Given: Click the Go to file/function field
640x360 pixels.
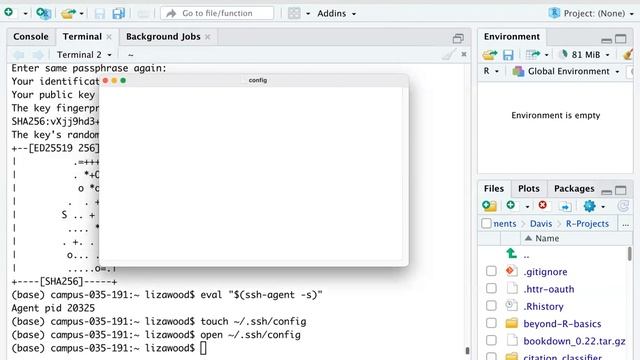Looking at the screenshot, I should click(217, 13).
